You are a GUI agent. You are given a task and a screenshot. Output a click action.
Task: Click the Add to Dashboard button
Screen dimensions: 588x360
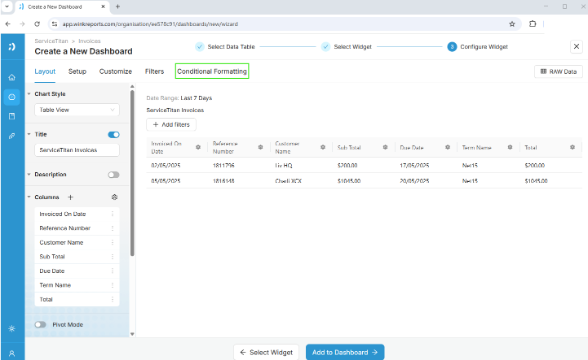[345, 352]
